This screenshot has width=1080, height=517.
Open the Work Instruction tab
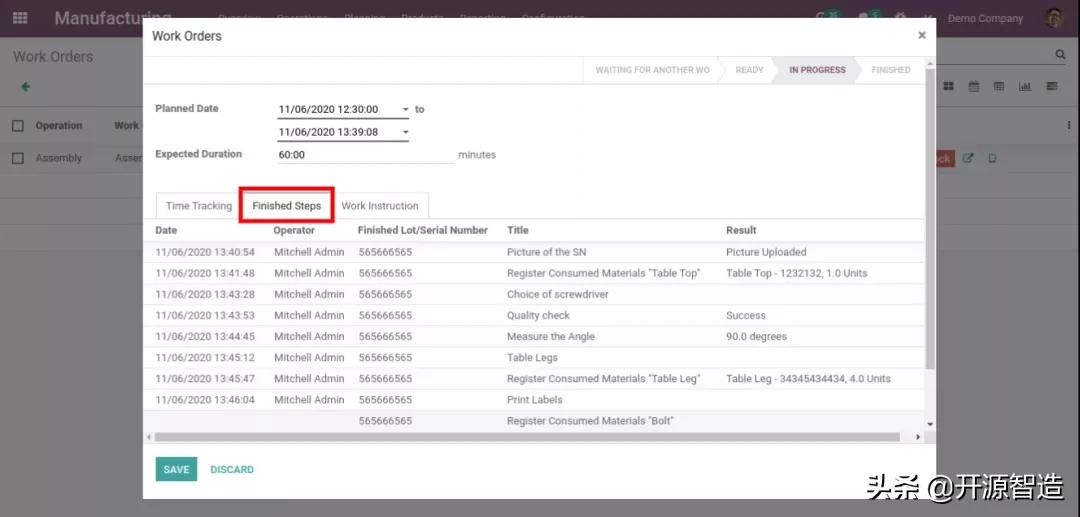click(x=380, y=206)
